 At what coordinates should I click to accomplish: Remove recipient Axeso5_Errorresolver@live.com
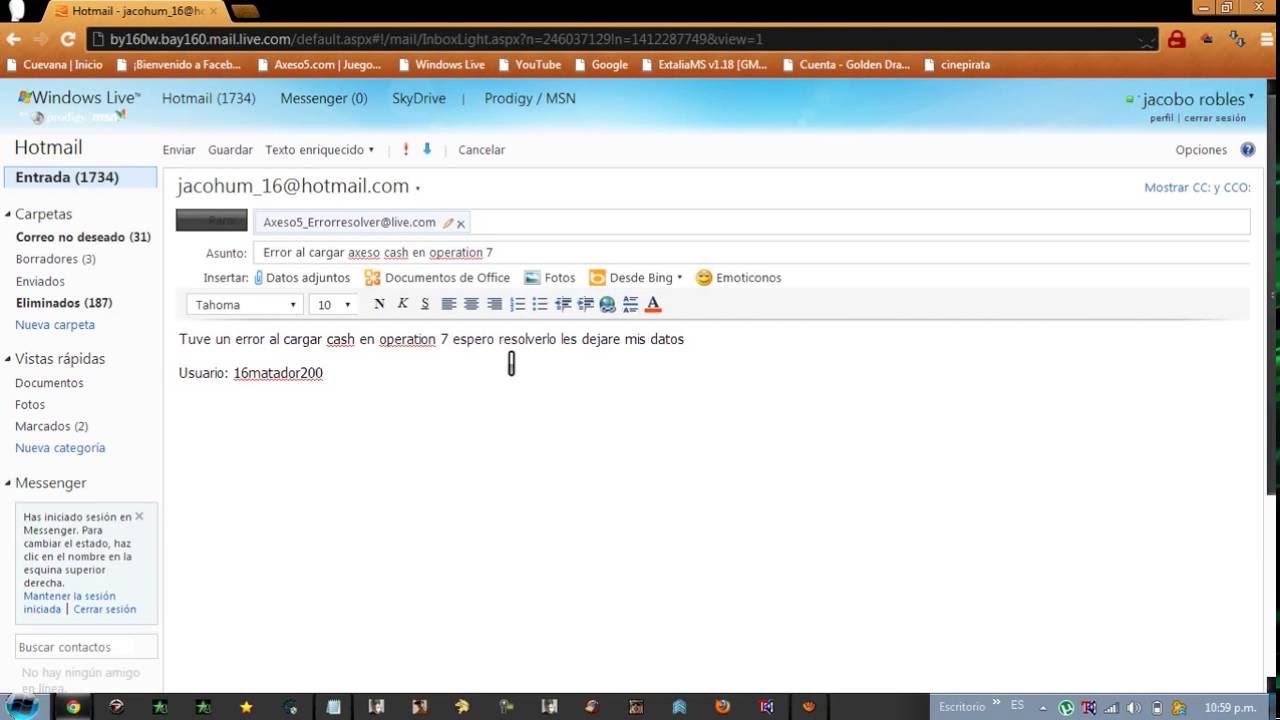coord(461,224)
